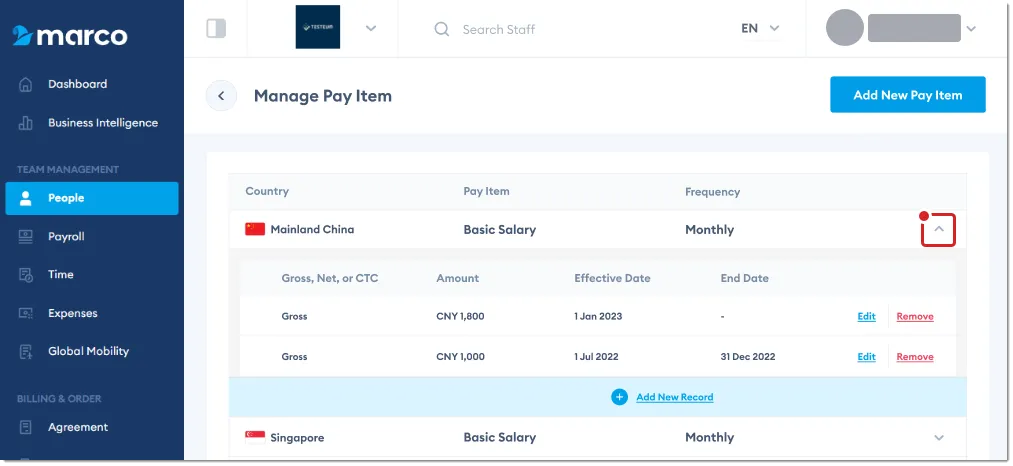Click the Singapore country name

pyautogui.click(x=297, y=438)
